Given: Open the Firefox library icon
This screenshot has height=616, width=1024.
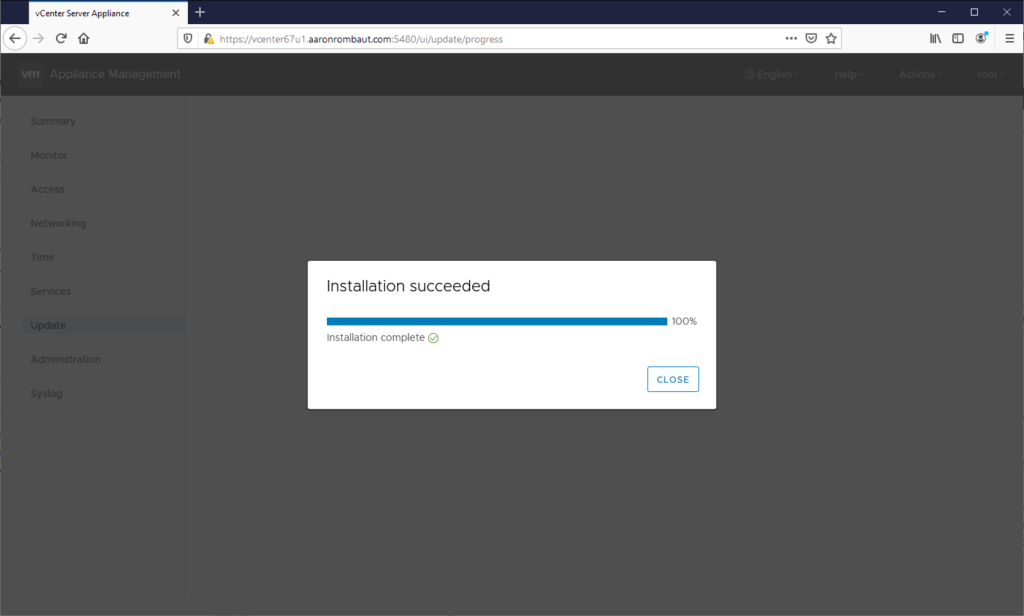Looking at the screenshot, I should pos(936,38).
